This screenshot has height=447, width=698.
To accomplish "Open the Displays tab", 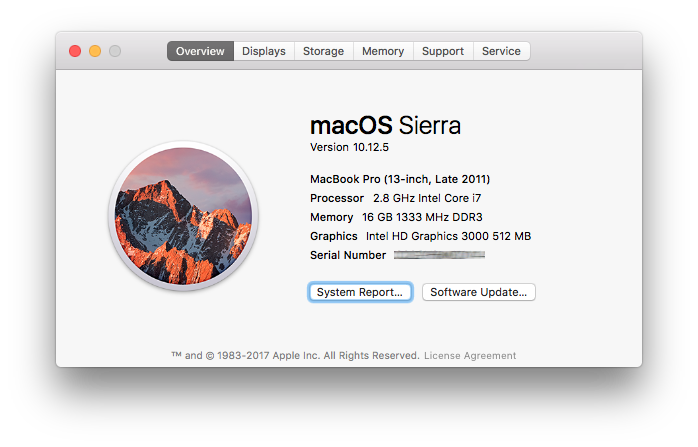I will (264, 51).
